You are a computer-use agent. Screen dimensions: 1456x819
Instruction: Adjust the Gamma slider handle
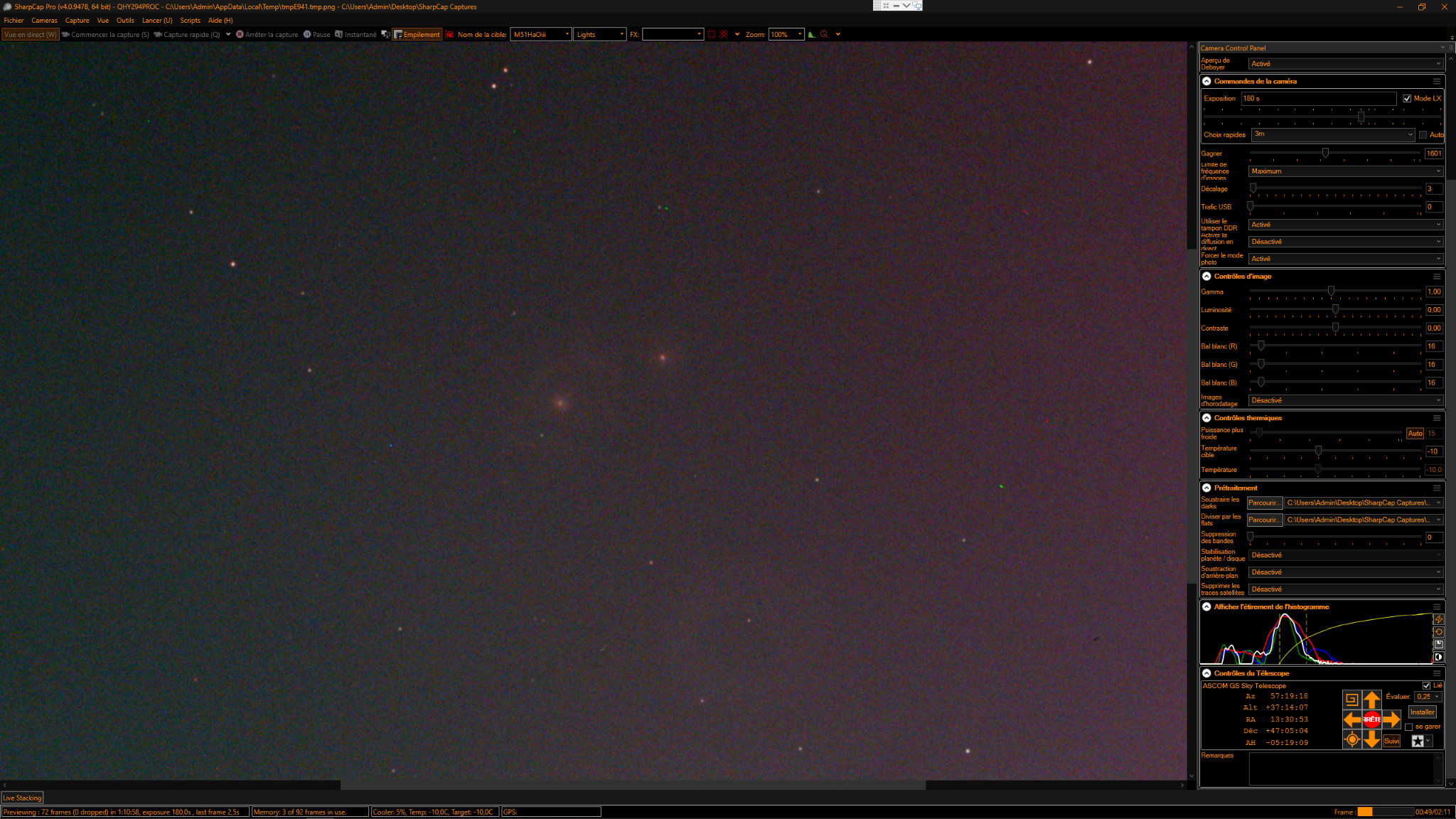tap(1331, 291)
